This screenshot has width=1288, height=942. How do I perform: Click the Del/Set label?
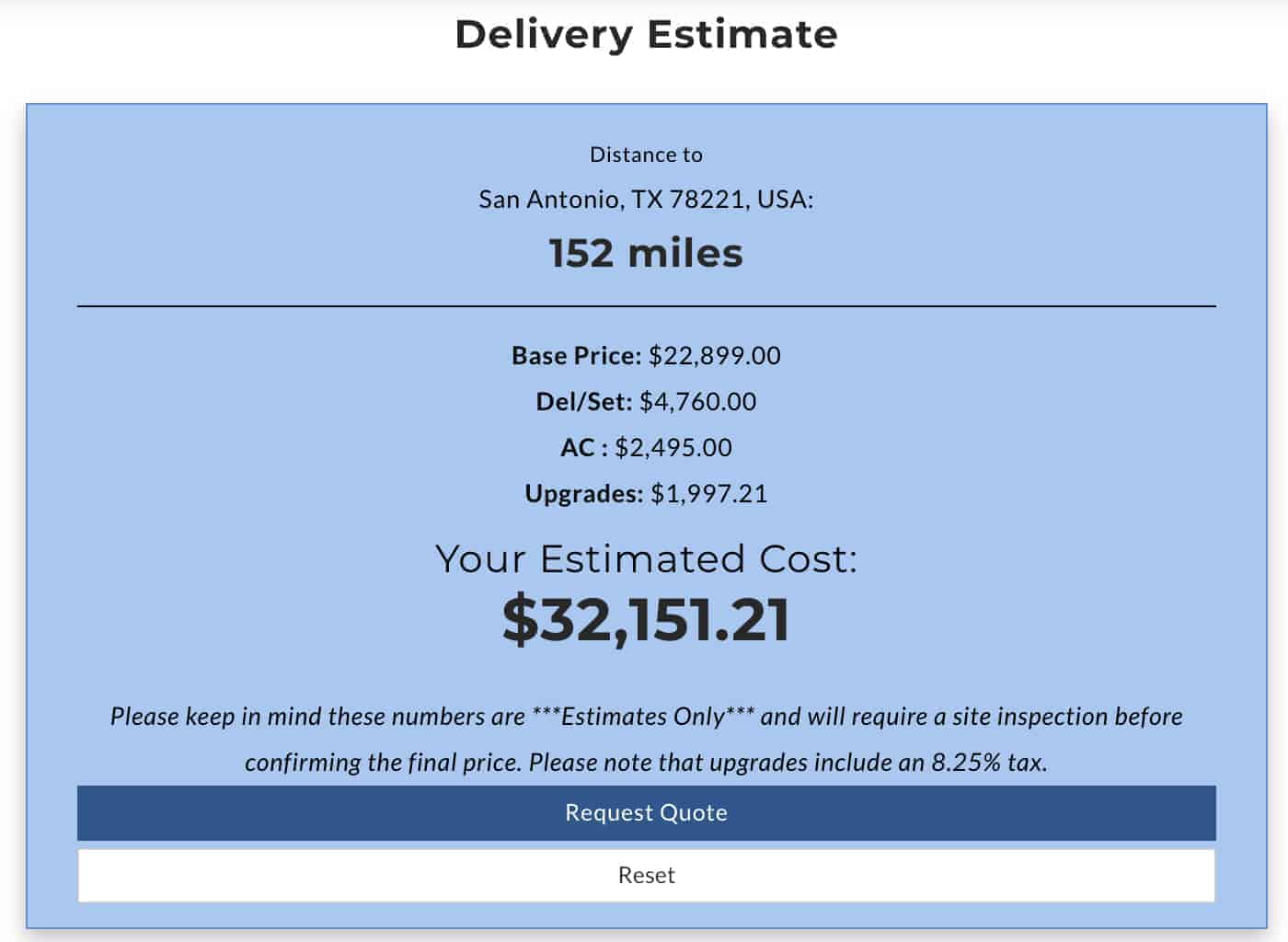pyautogui.click(x=584, y=402)
